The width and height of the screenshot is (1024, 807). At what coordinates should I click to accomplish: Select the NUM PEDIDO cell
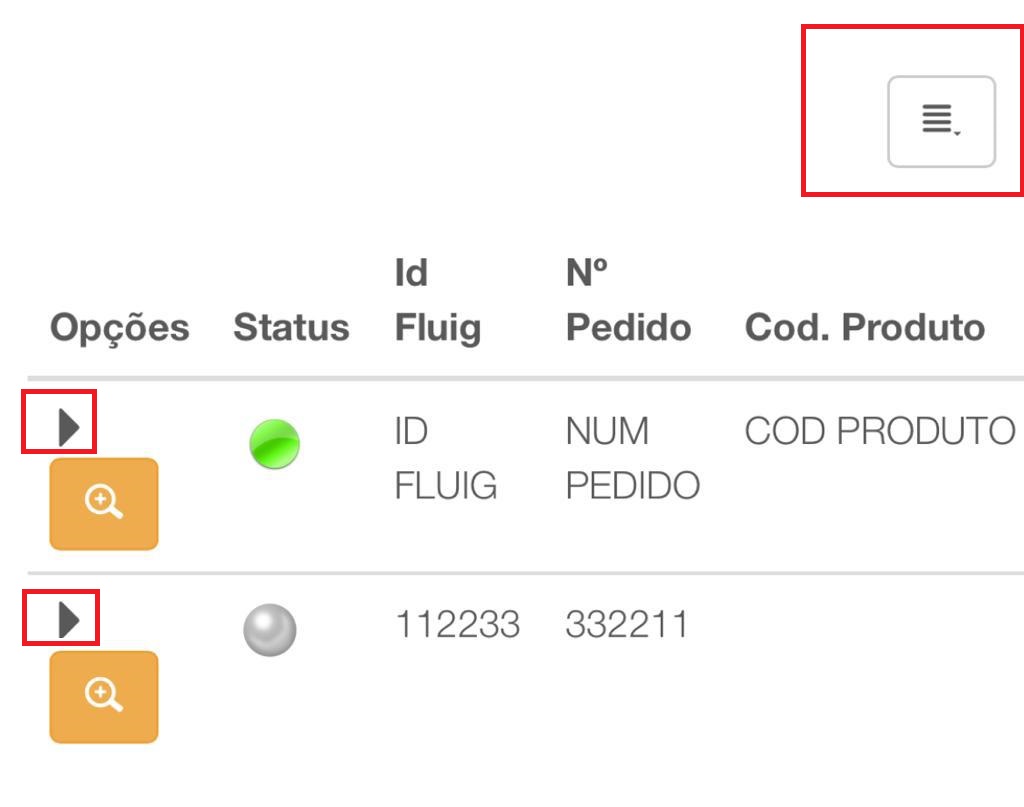pyautogui.click(x=633, y=458)
